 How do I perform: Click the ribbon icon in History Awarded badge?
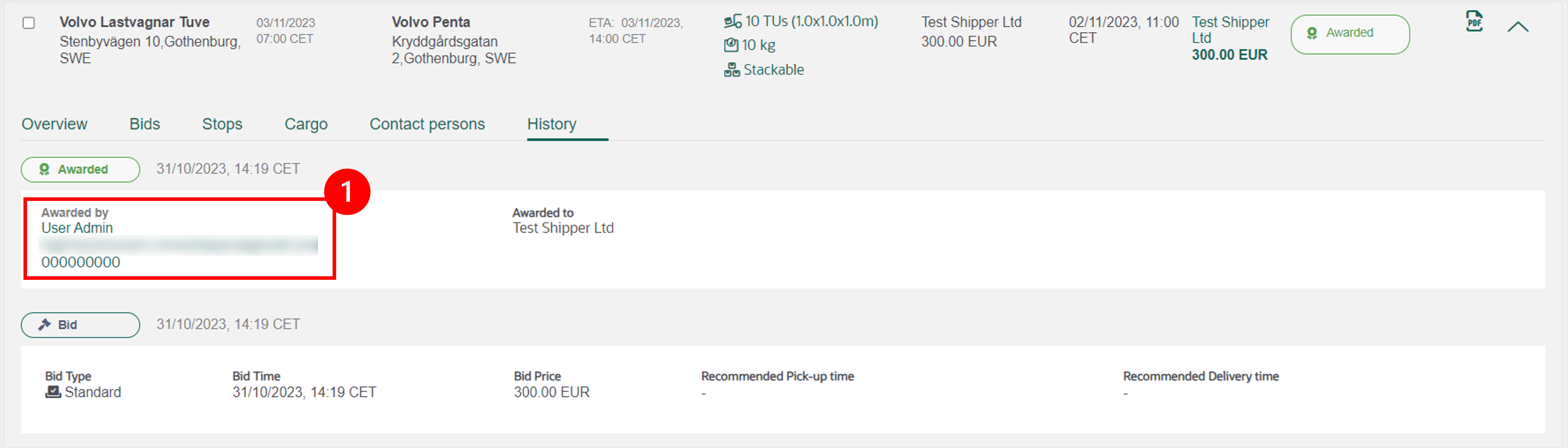click(44, 169)
